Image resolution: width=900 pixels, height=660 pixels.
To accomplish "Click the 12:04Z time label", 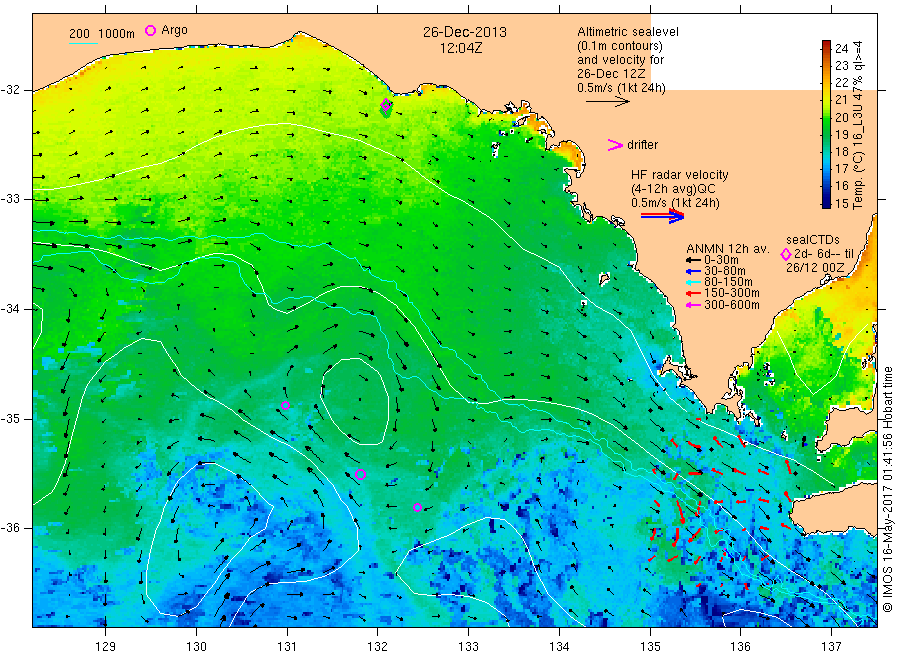I will 461,49.
